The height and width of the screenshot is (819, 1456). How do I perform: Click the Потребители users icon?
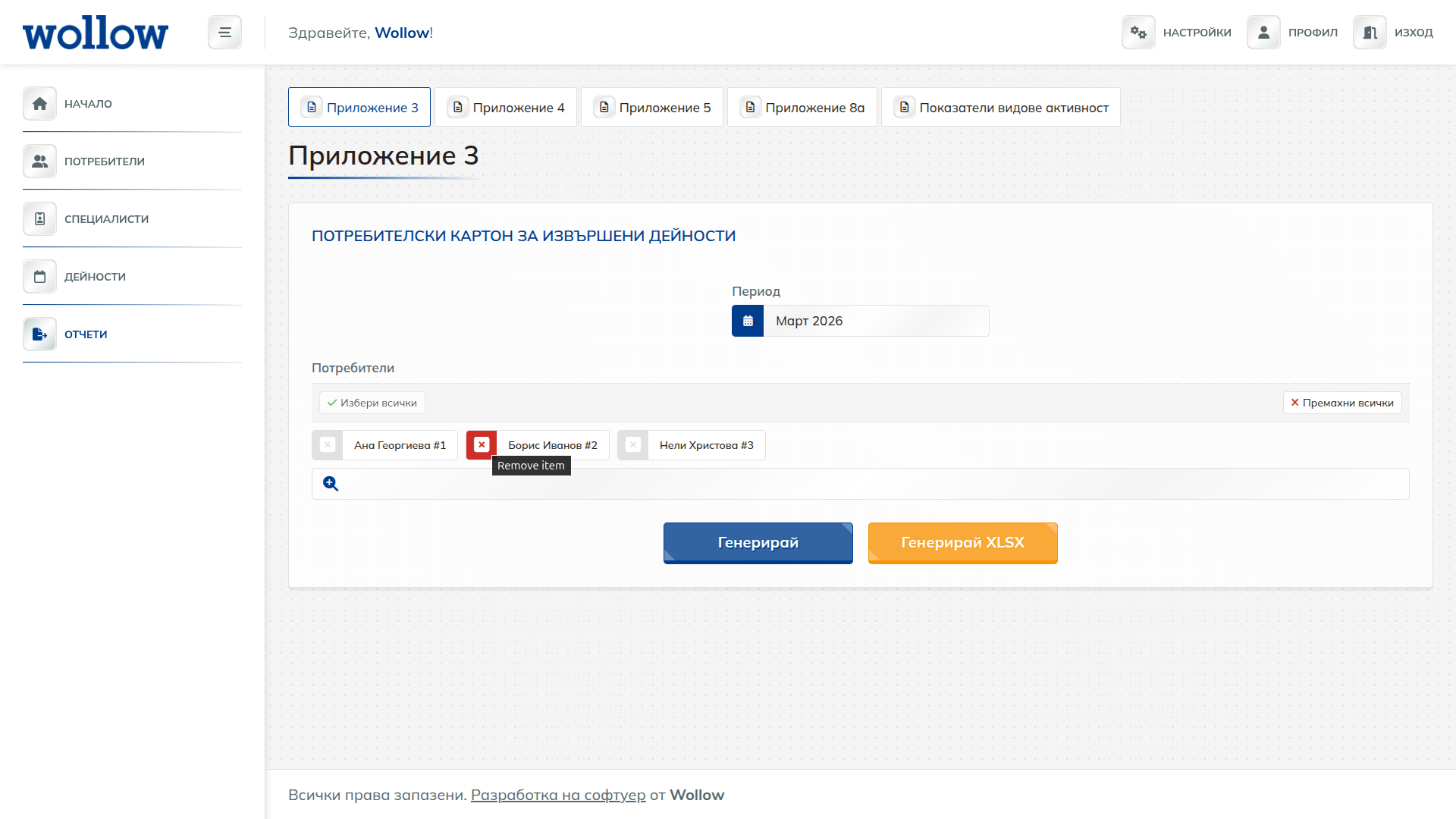[x=39, y=161]
